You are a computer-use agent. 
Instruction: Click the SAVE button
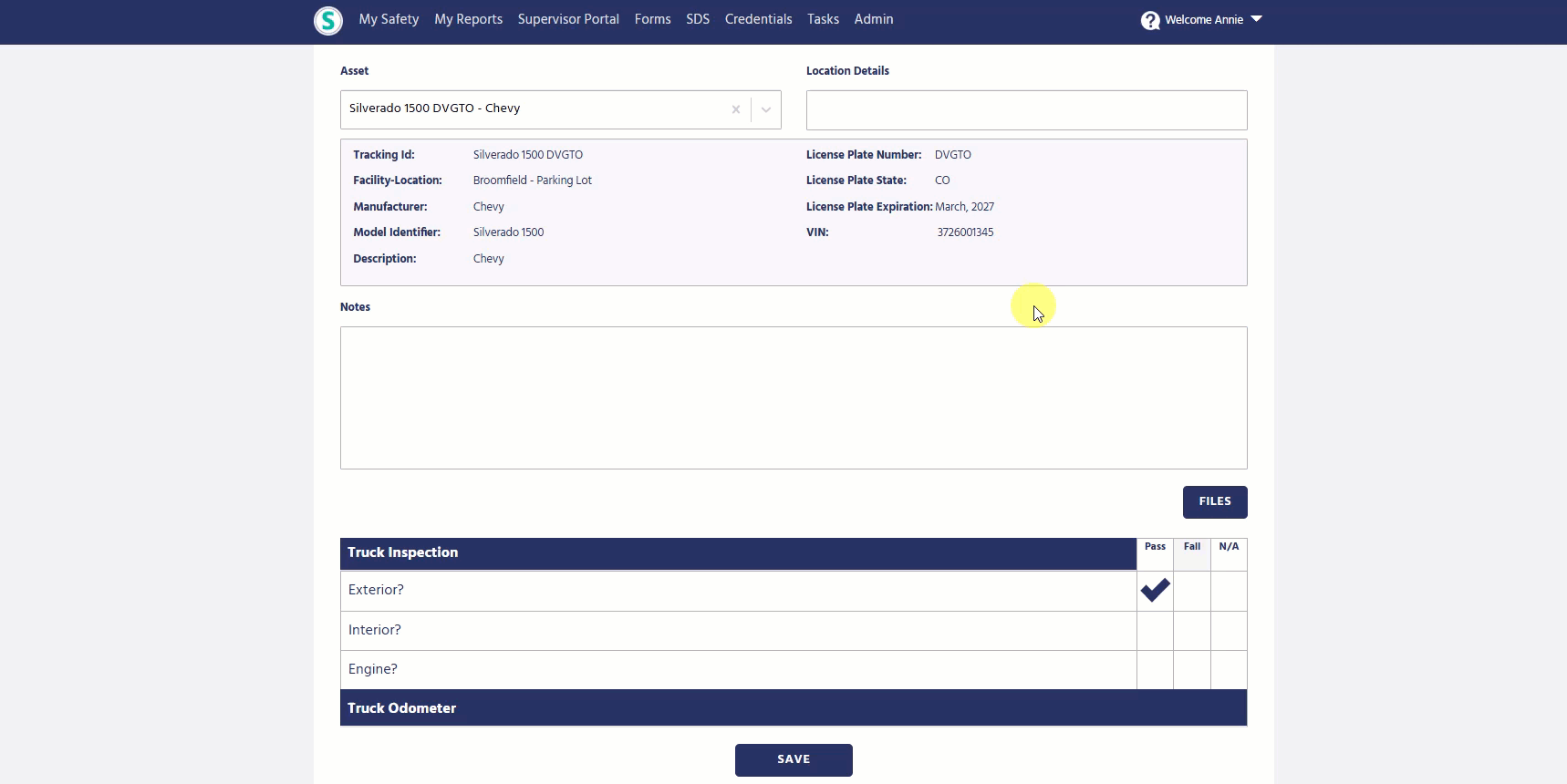click(794, 760)
